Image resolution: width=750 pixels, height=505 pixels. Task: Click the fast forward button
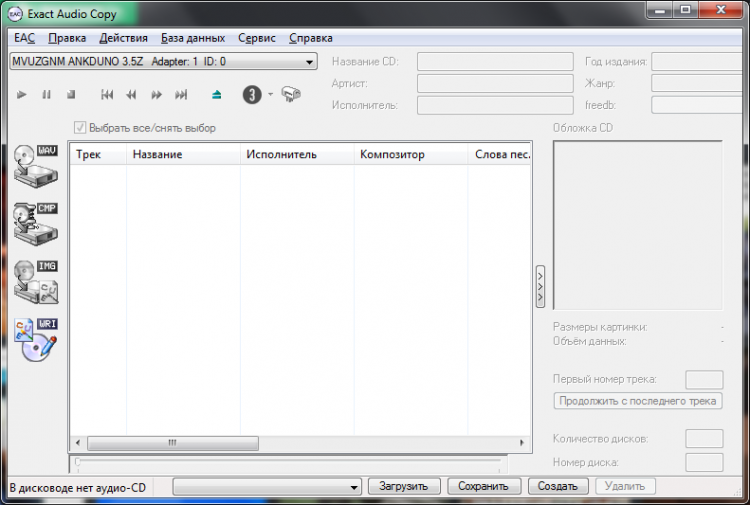click(156, 95)
